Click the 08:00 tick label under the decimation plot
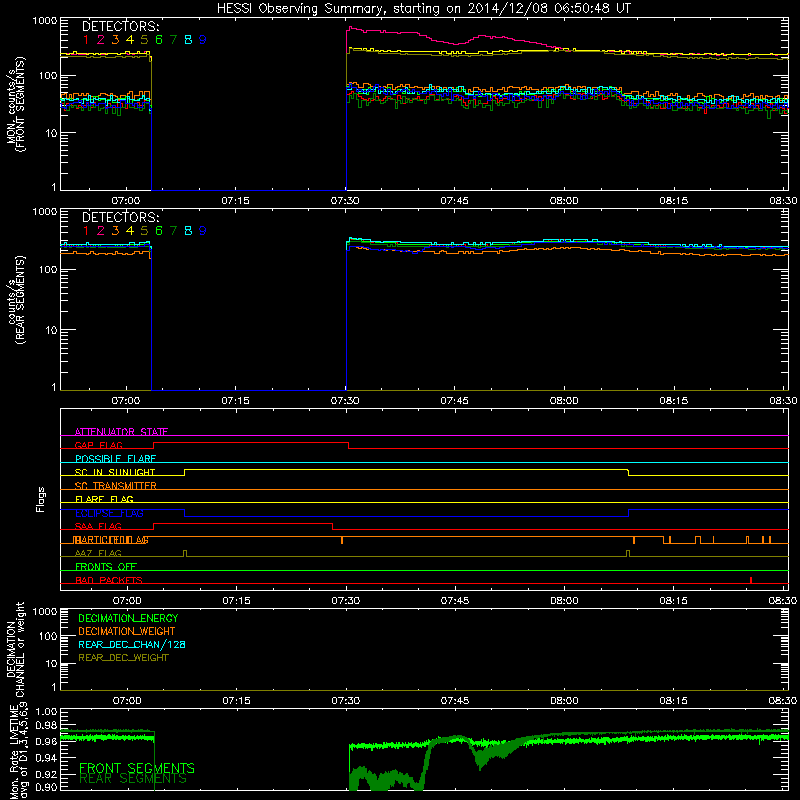Viewport: 800px width, 800px height. pos(564,701)
